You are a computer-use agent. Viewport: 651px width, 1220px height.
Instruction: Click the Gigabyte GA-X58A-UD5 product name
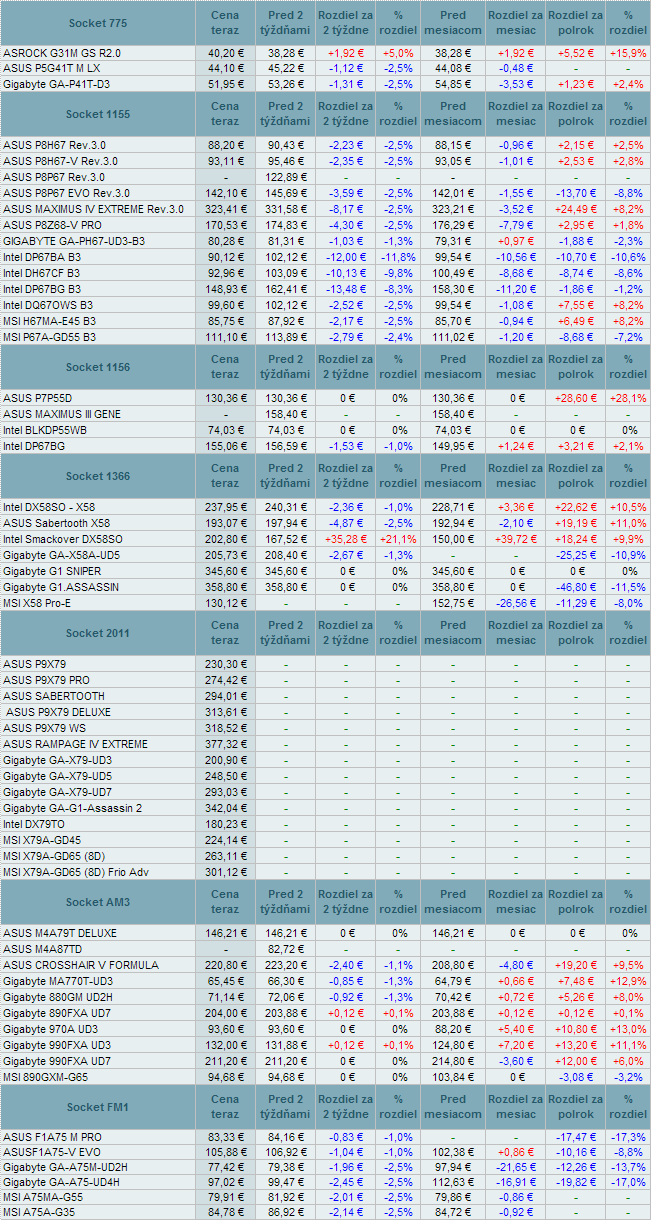(62, 555)
